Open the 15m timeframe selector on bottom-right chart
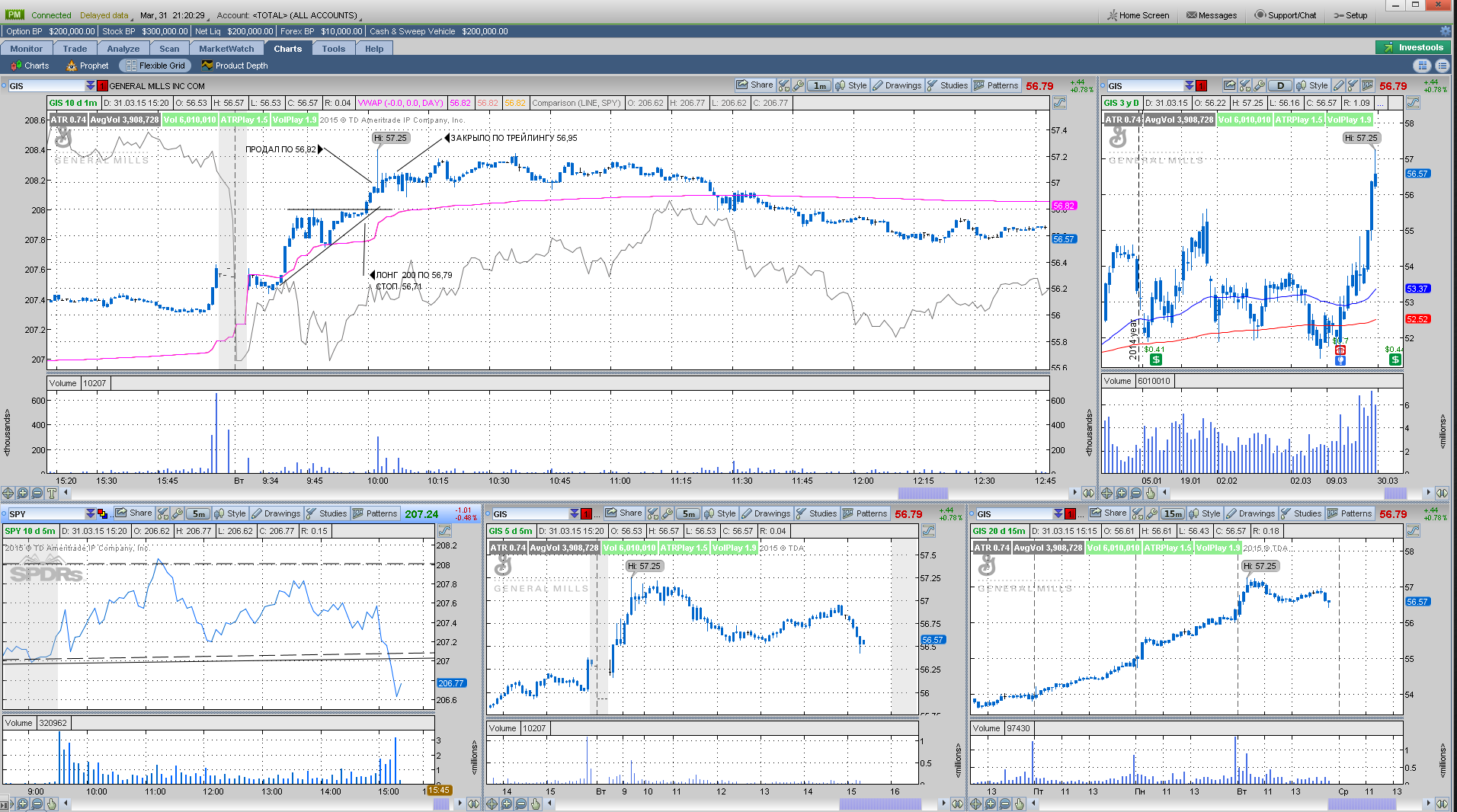 coord(1173,513)
